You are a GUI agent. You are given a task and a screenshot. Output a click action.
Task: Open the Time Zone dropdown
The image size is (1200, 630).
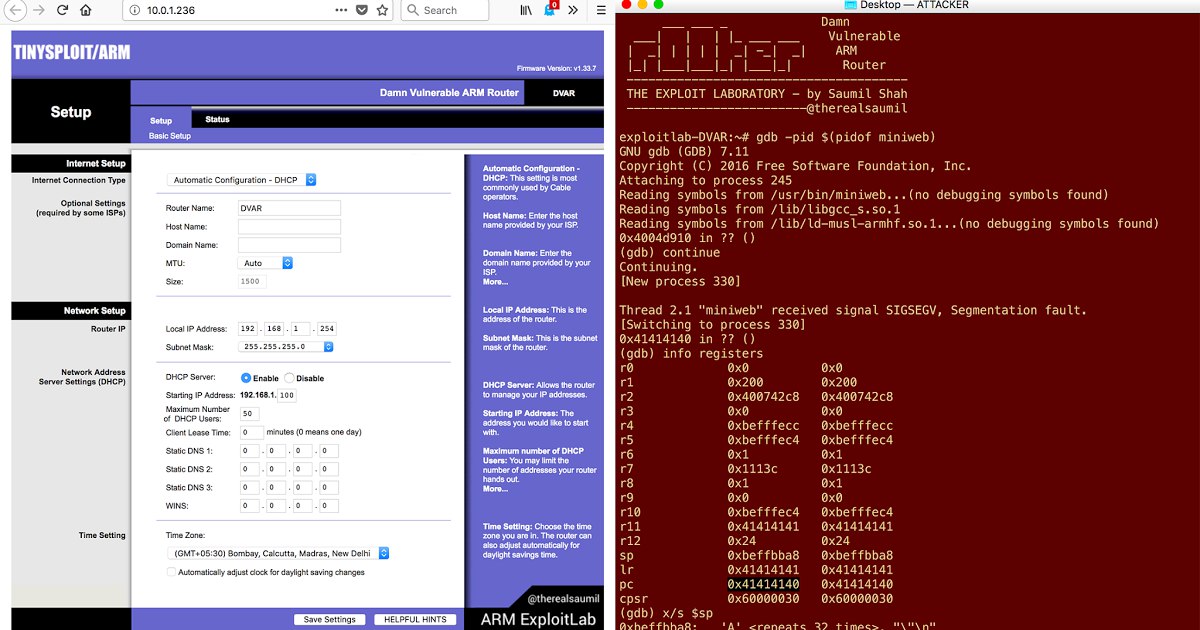tap(278, 553)
